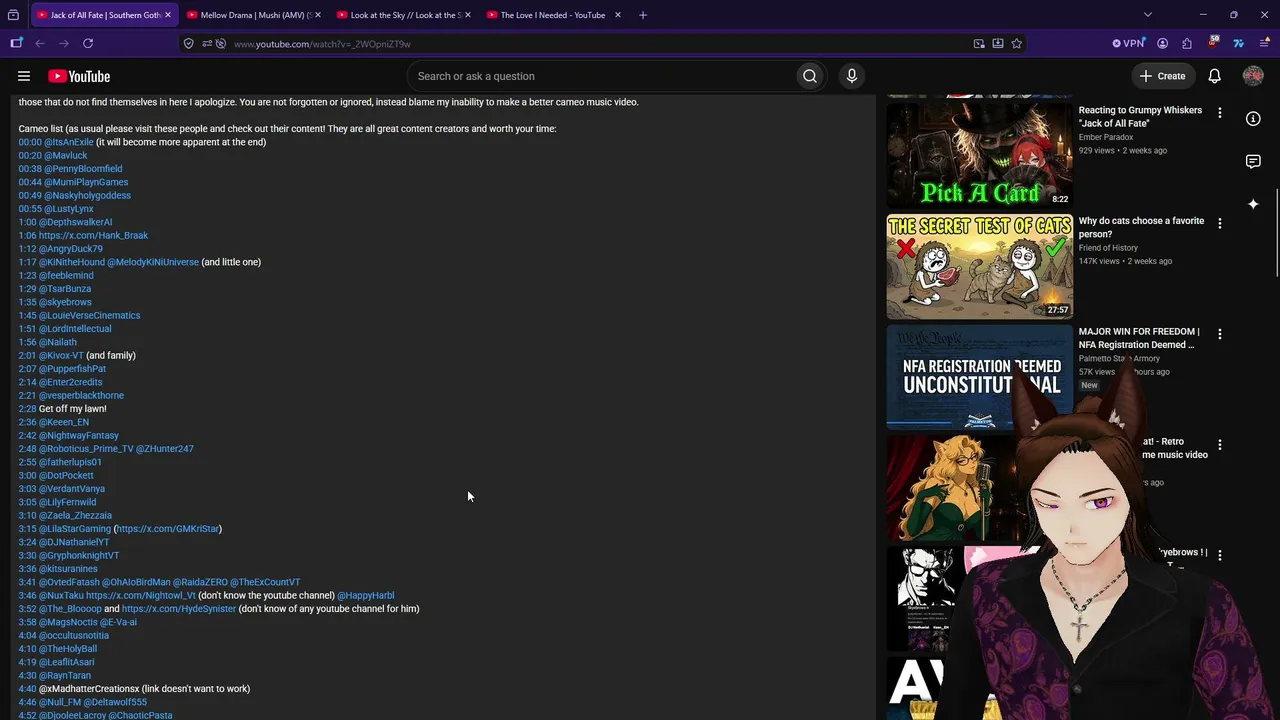This screenshot has height=720, width=1280.
Task: Click the save page download icon
Action: coord(998,43)
